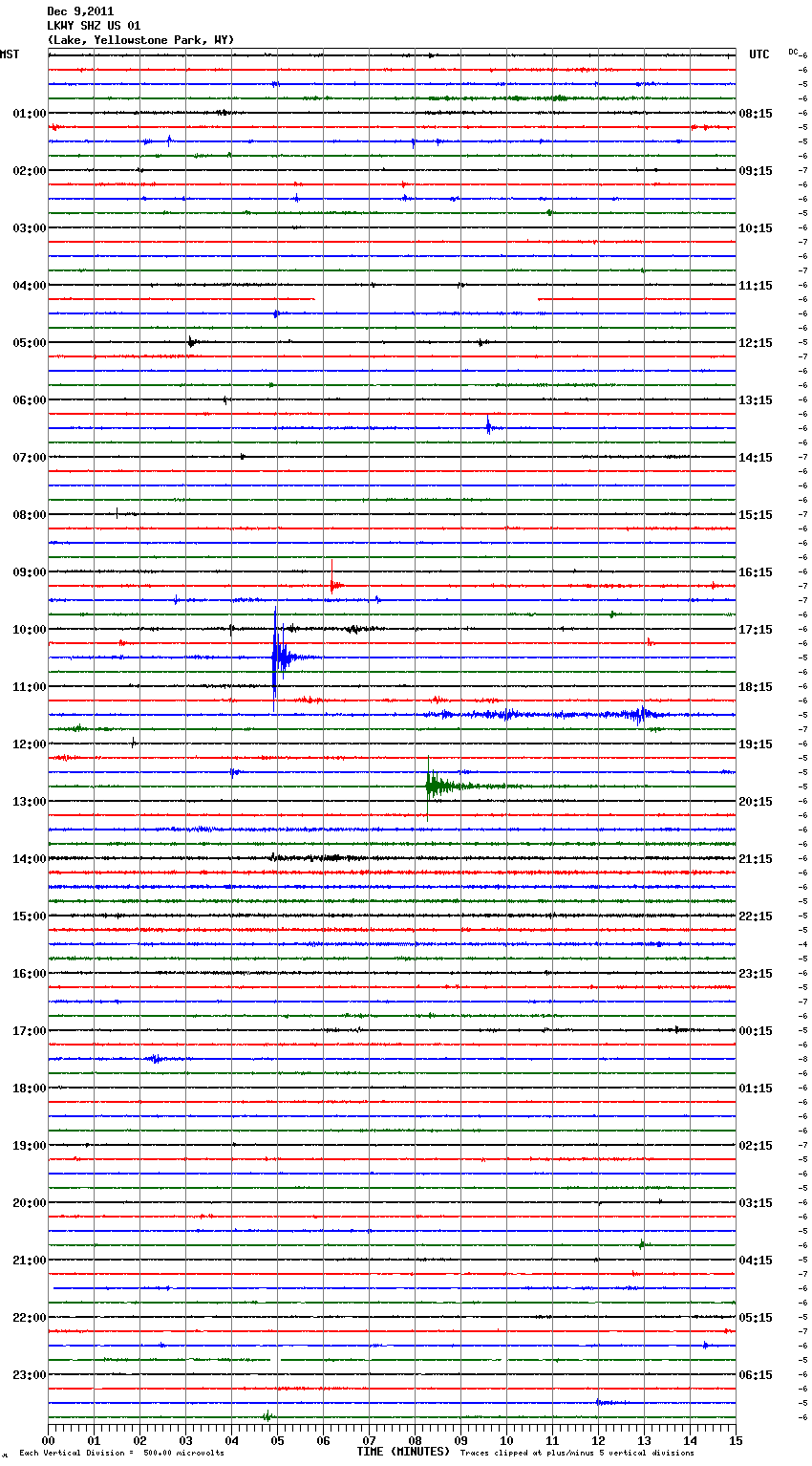Click the 15:15 UTC time label

(756, 515)
